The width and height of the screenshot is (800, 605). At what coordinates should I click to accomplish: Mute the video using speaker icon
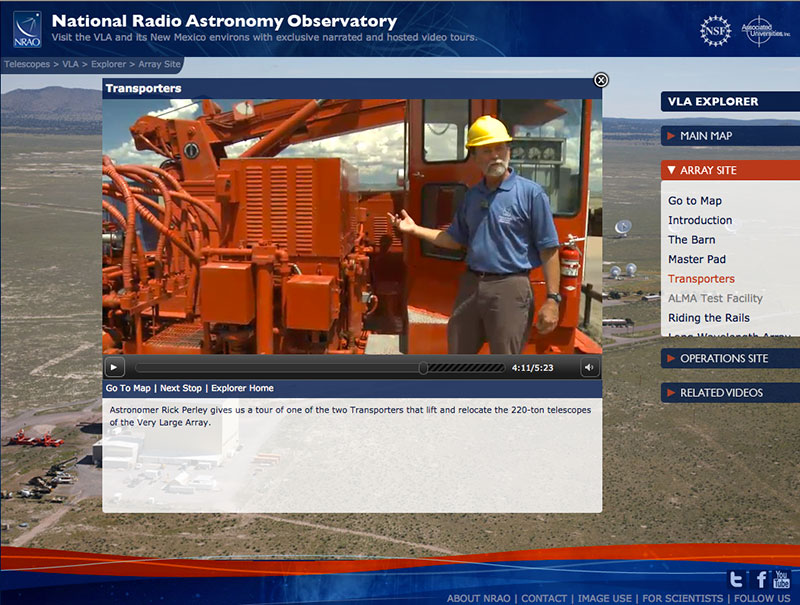pos(589,368)
